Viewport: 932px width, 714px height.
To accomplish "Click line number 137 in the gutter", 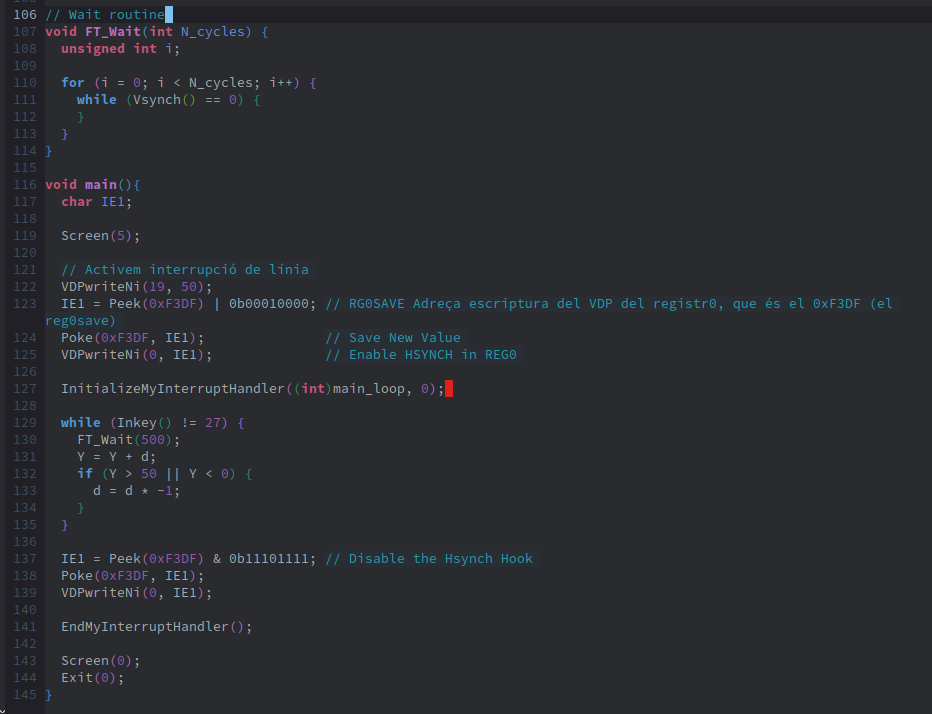I will 25,559.
